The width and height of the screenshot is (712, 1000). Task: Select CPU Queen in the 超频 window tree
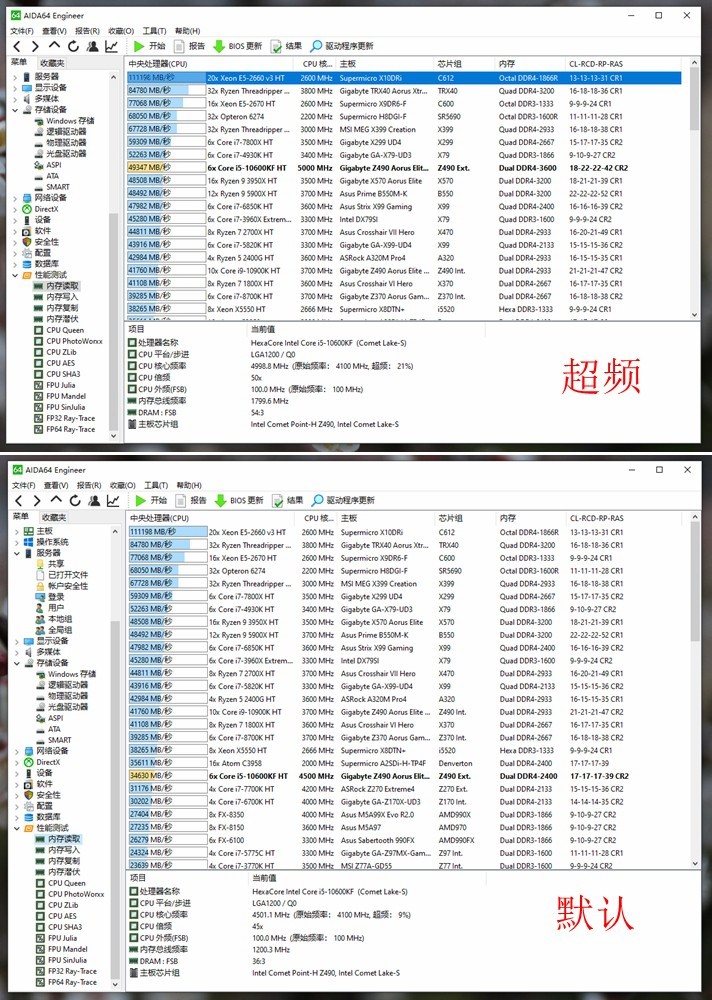point(65,330)
